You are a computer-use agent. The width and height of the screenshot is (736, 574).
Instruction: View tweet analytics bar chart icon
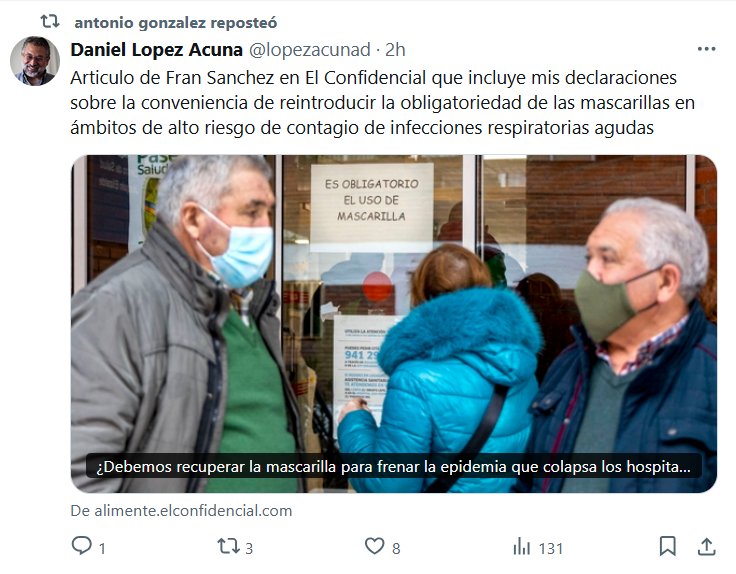click(521, 546)
